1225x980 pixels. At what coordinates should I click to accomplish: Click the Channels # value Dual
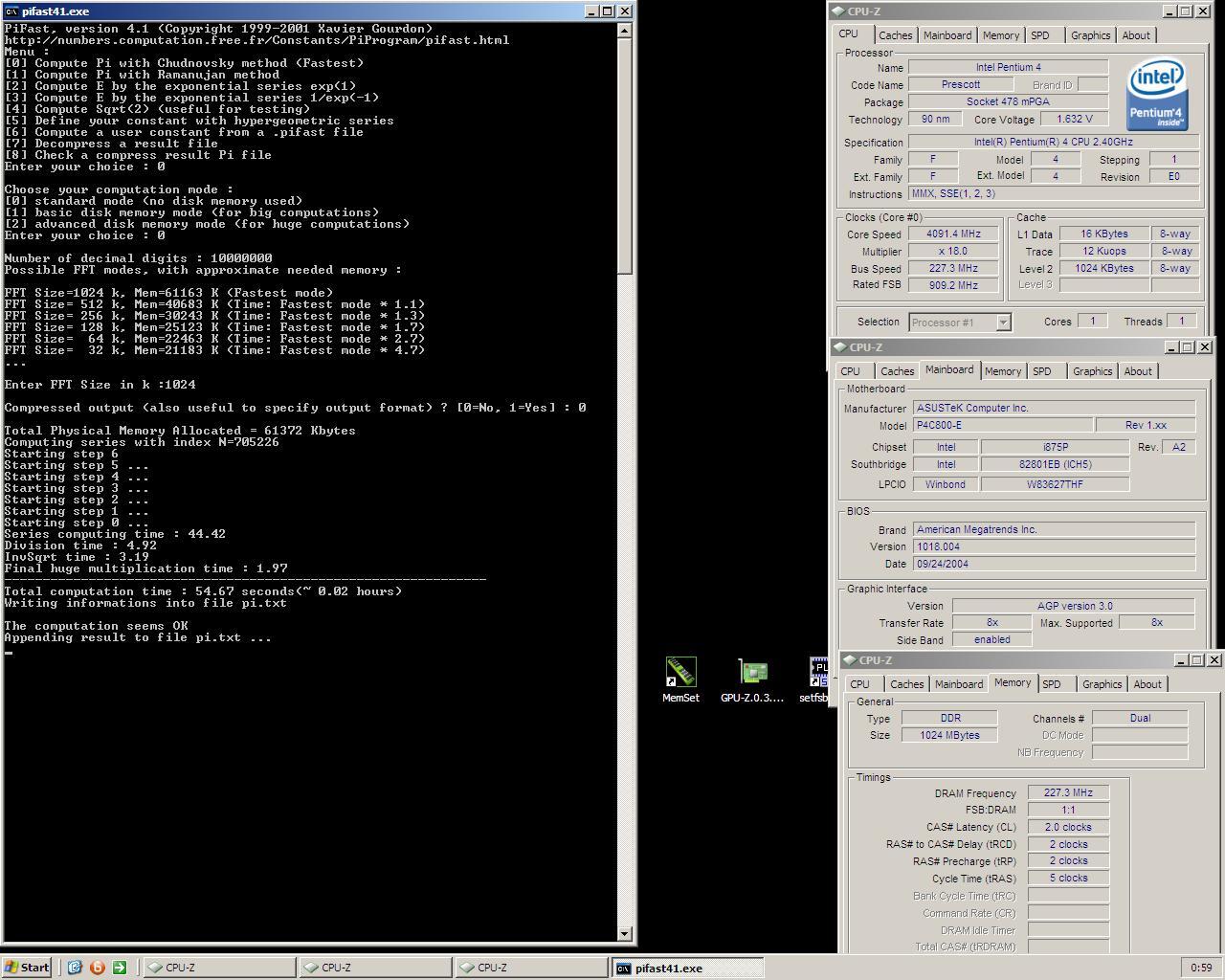click(1140, 718)
